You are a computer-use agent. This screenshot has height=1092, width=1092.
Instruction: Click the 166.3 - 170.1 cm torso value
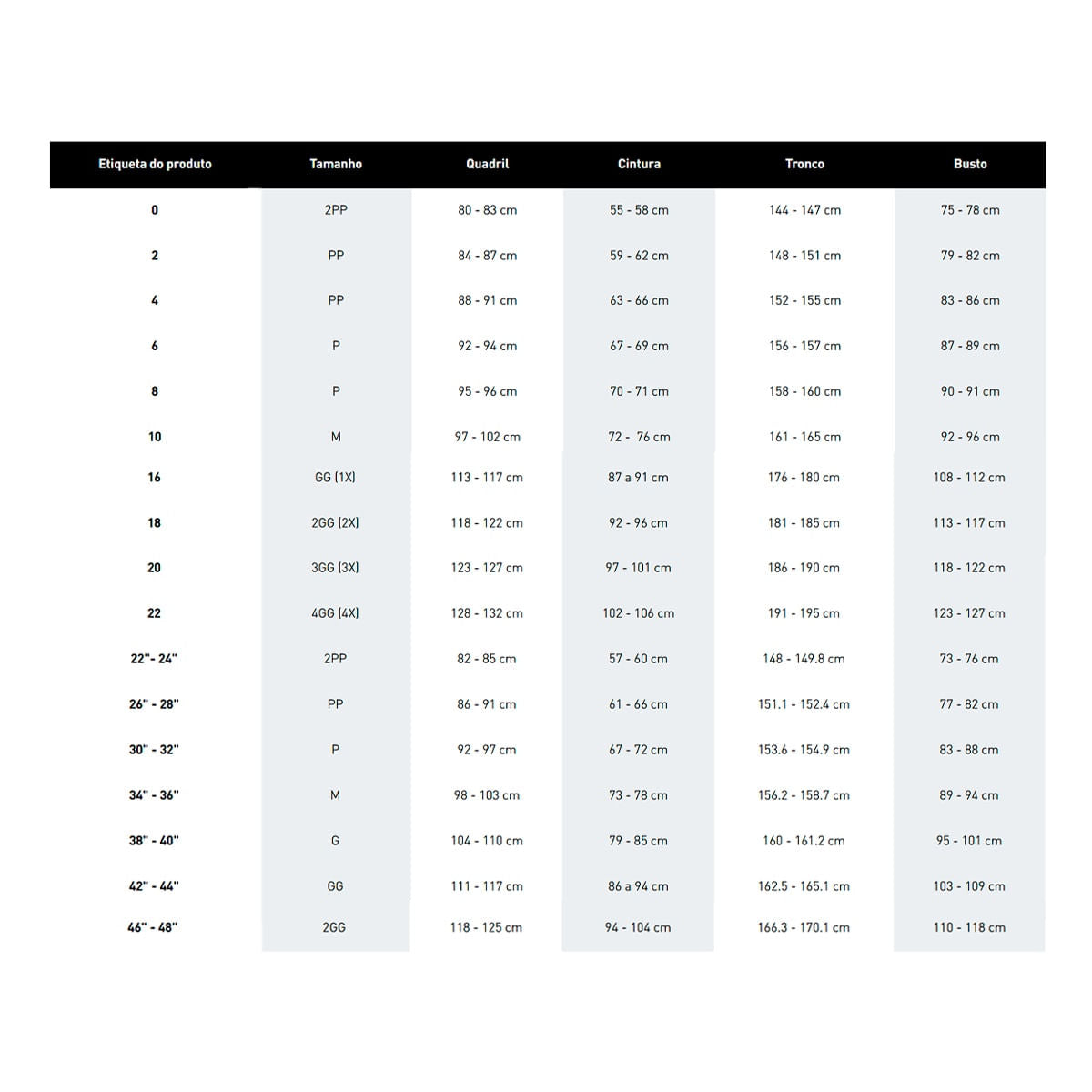tap(804, 928)
